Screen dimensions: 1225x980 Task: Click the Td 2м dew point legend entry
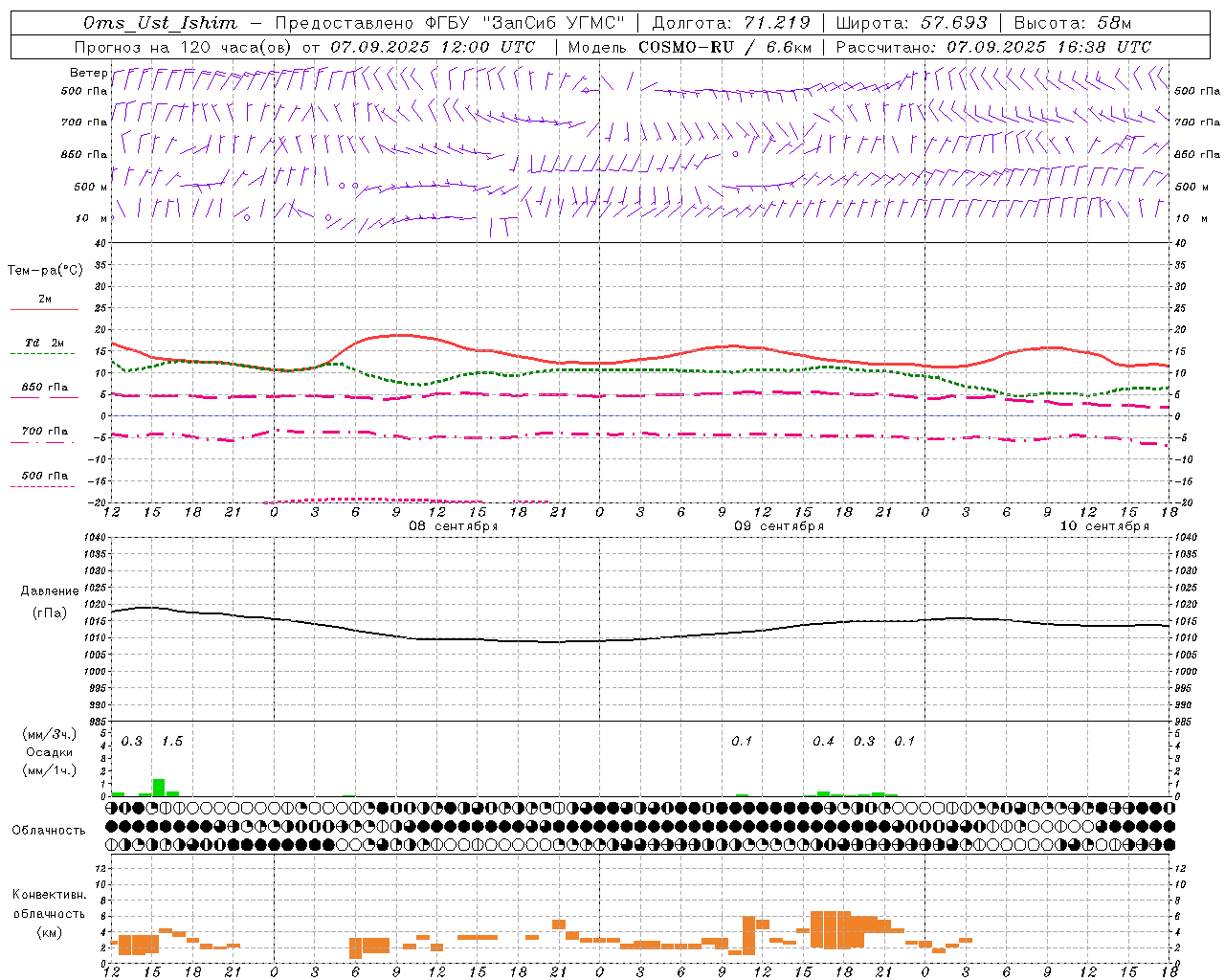pos(45,343)
